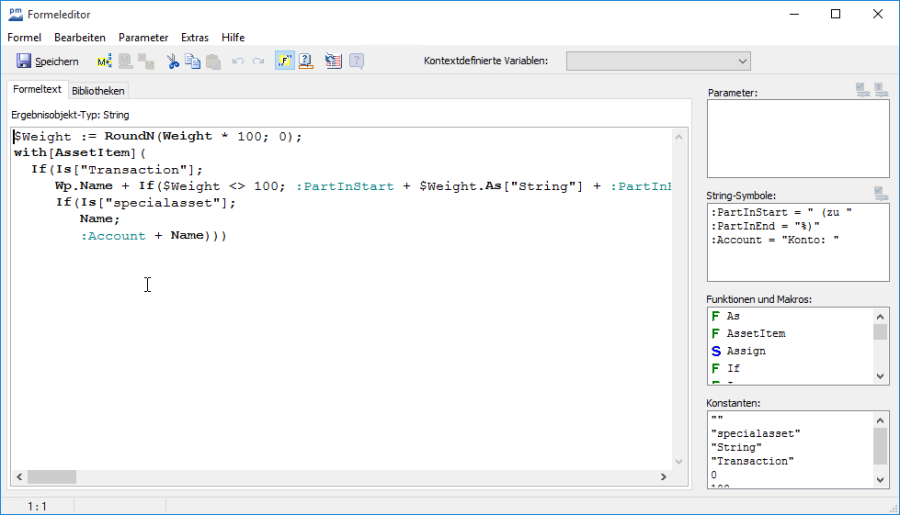The image size is (900, 515).
Task: Open the Kontextdefinierte Variablen dropdown
Action: (x=658, y=61)
